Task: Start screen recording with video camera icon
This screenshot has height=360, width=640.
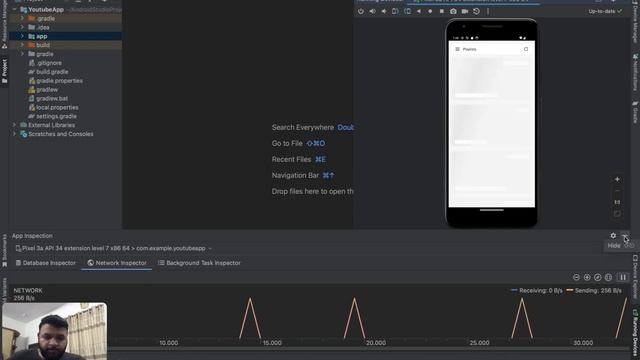Action: [x=465, y=11]
